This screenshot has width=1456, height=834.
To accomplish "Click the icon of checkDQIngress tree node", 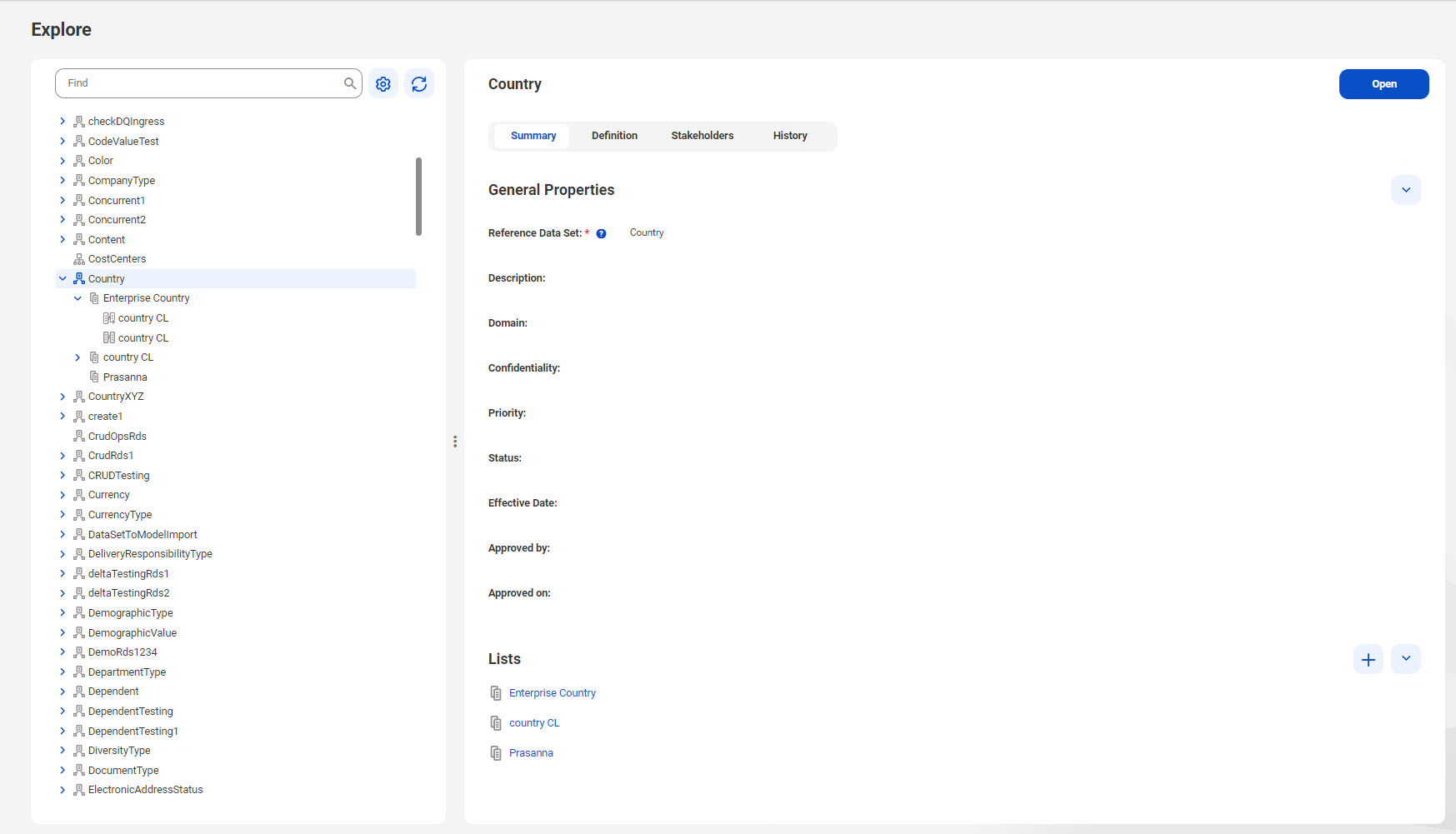I will click(x=79, y=122).
